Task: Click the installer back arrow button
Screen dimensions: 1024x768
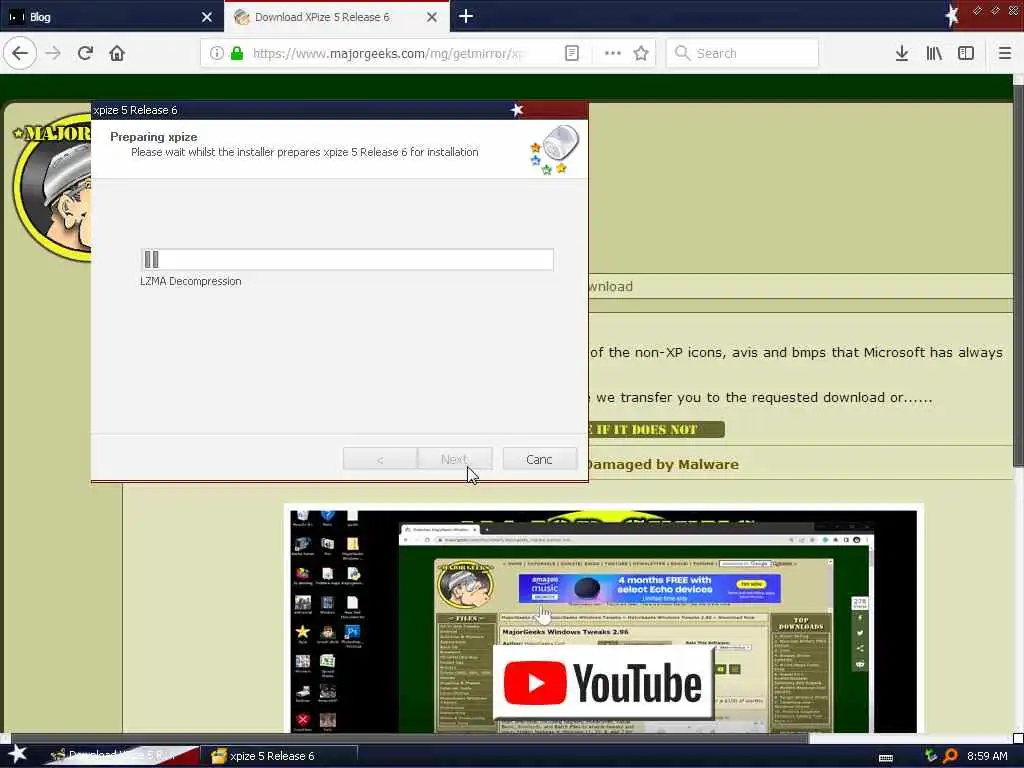Action: point(379,459)
